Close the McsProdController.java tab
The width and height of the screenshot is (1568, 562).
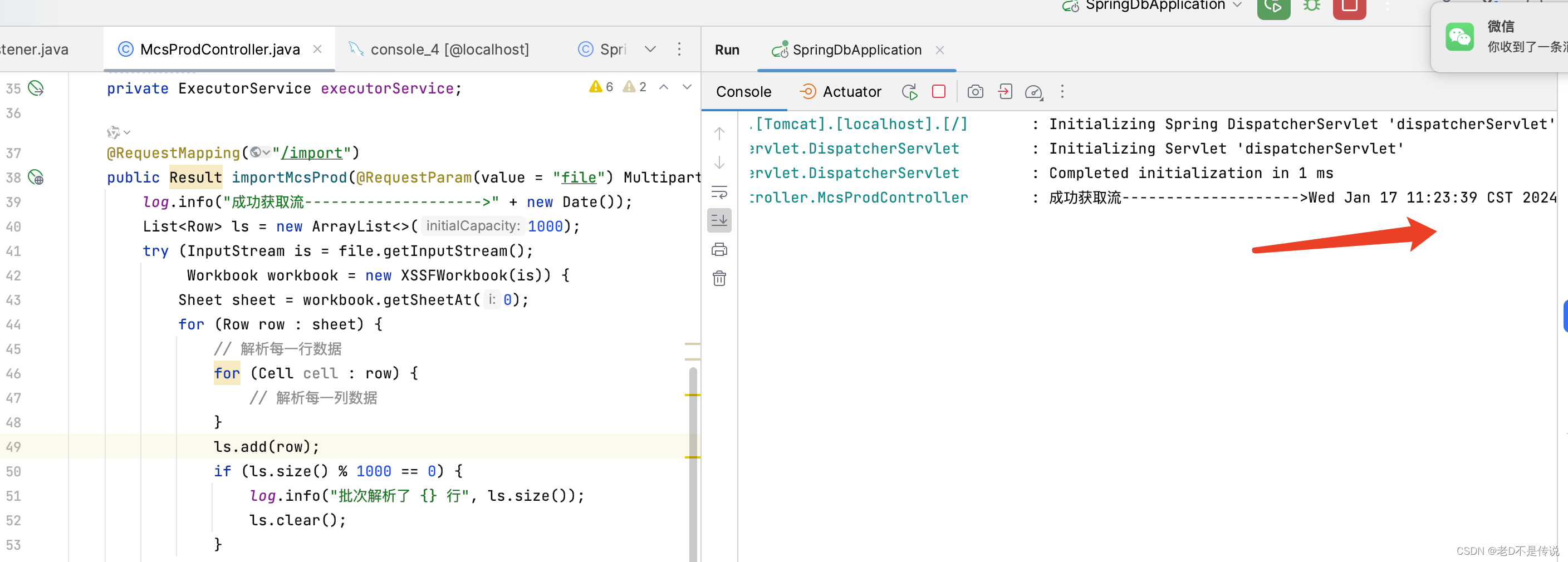[317, 50]
